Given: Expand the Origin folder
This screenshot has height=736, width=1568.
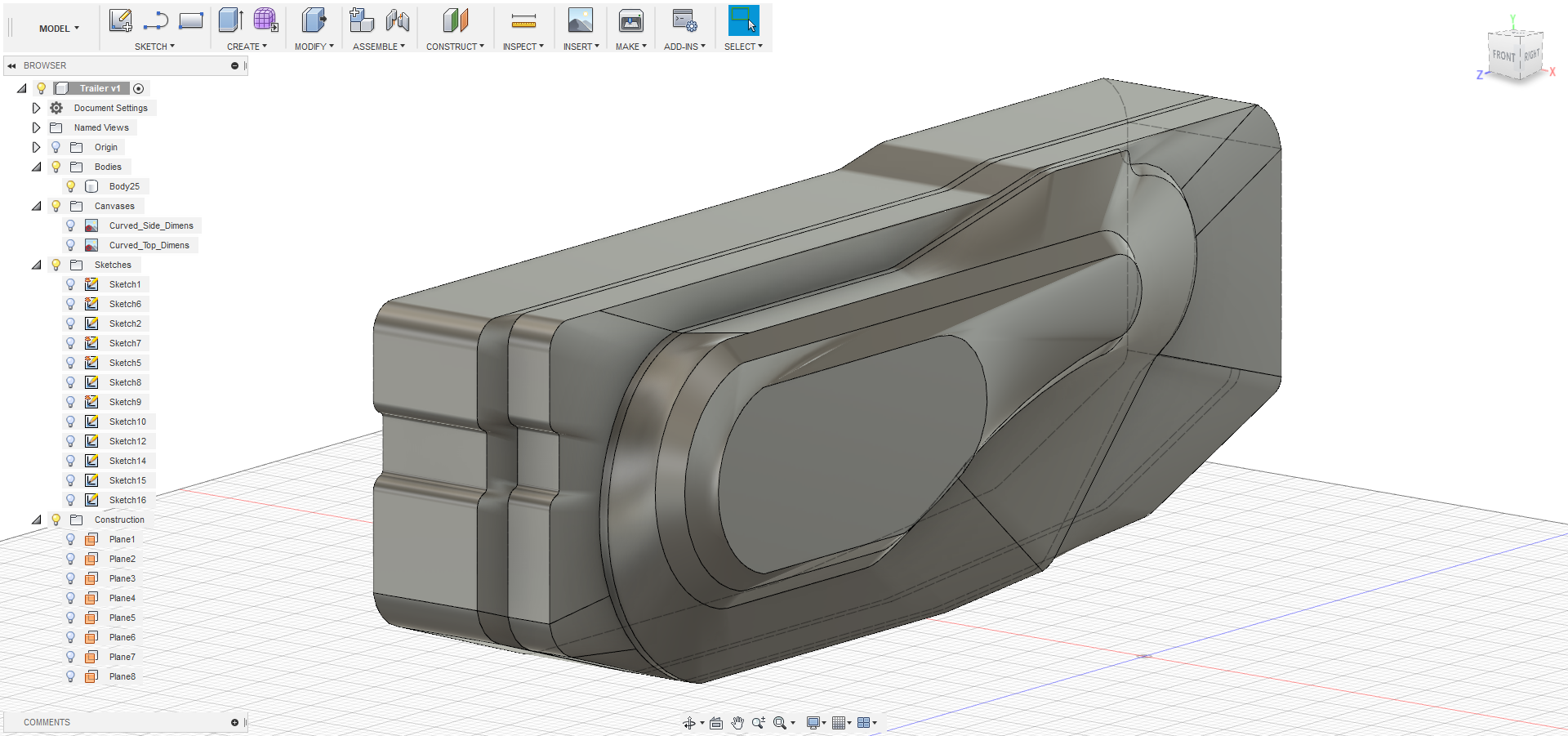Looking at the screenshot, I should coord(36,147).
